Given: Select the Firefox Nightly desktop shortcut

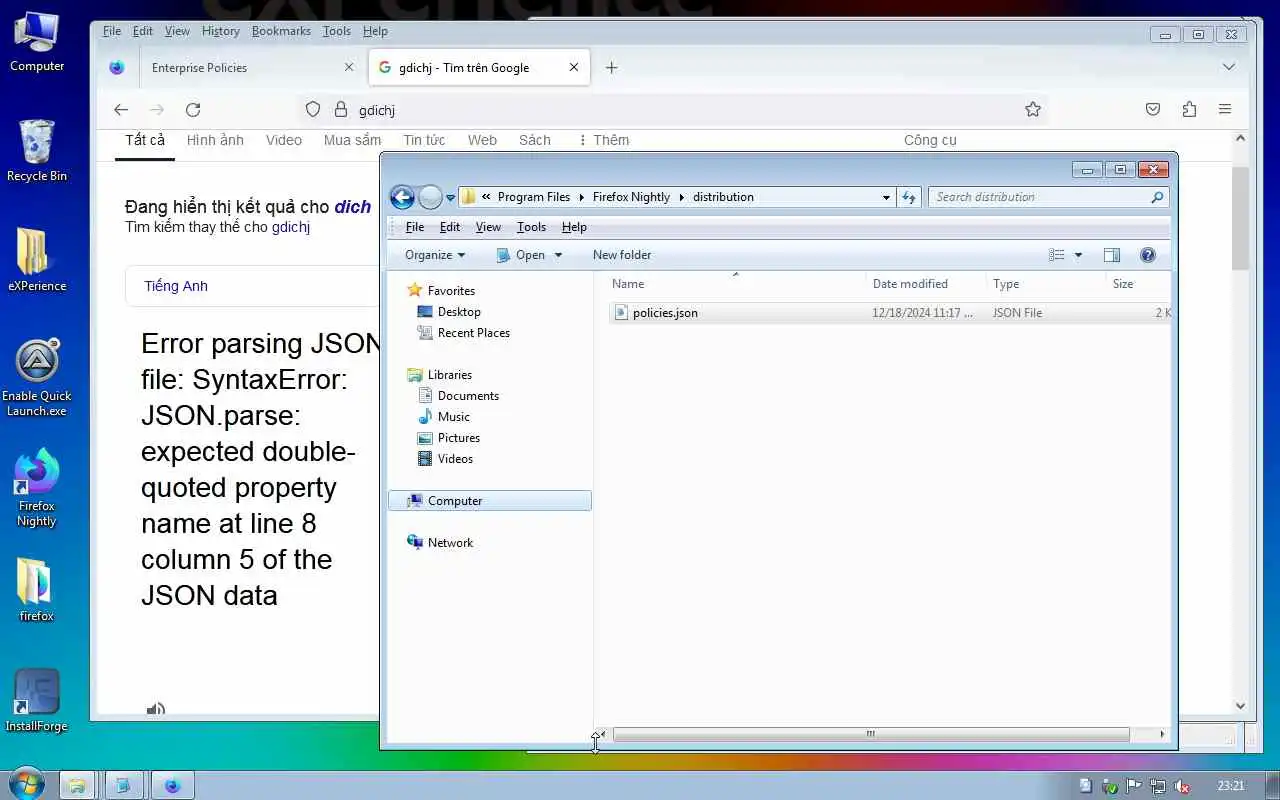Looking at the screenshot, I should (37, 487).
